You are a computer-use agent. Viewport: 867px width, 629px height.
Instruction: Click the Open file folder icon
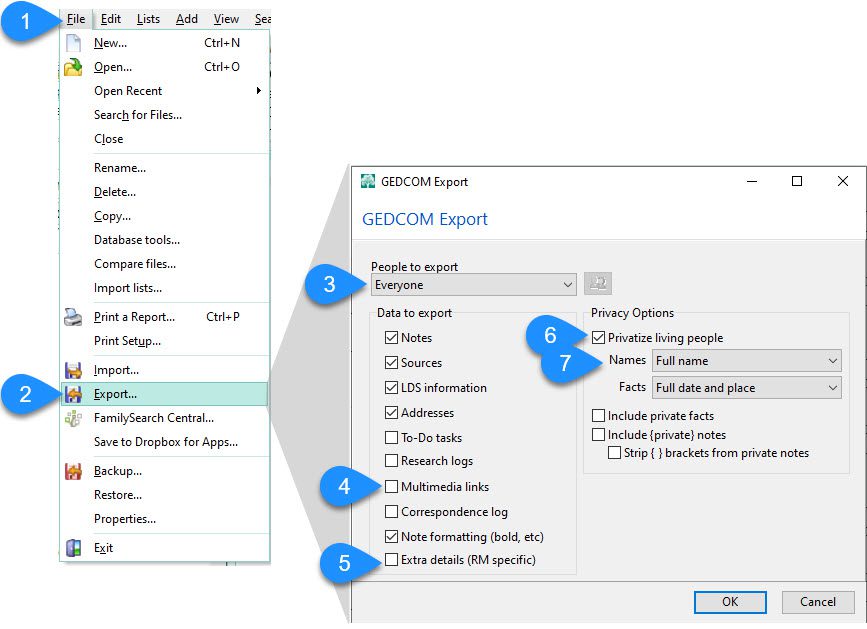[72, 67]
